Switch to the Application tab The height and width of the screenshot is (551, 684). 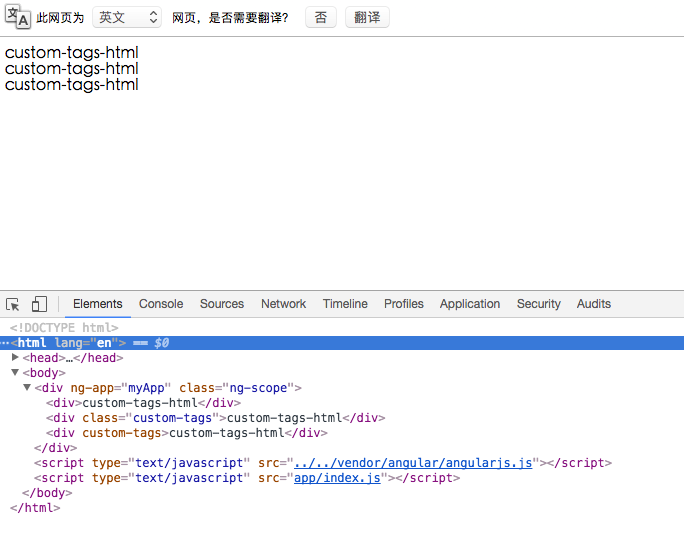point(470,304)
